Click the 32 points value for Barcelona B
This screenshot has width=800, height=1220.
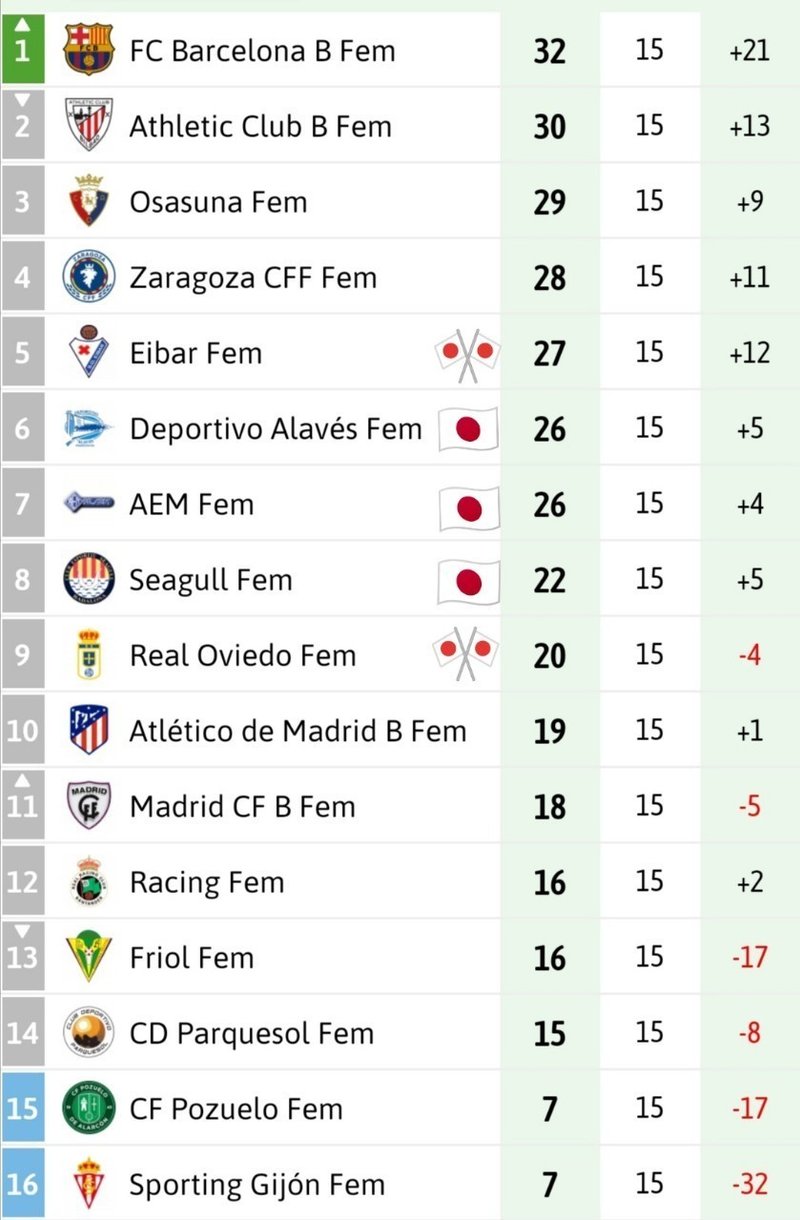[550, 51]
